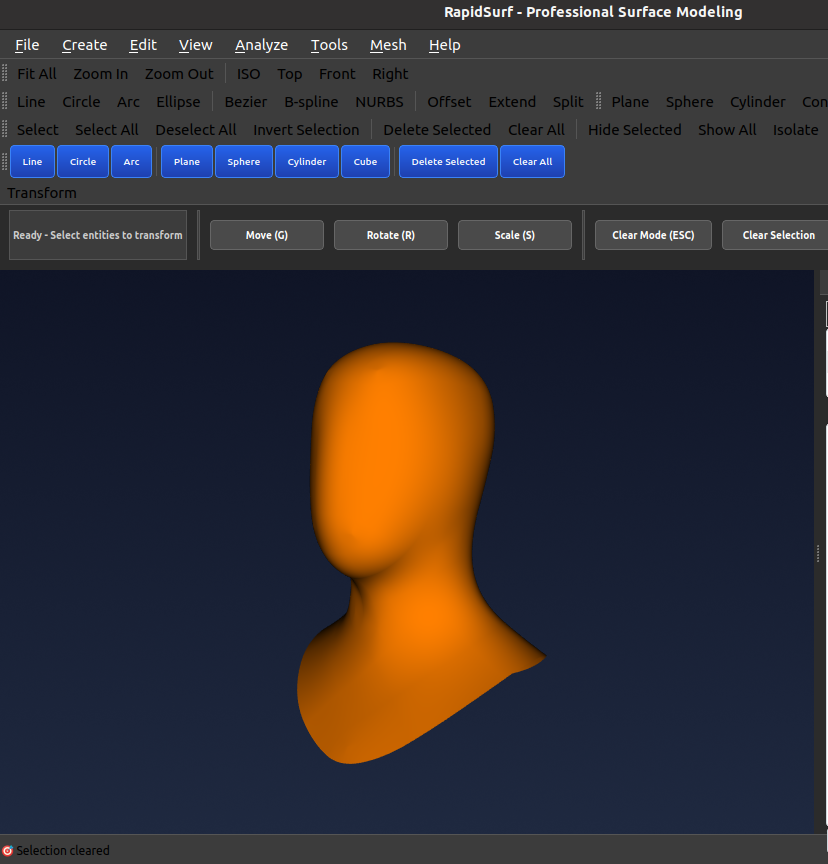Screen dimensions: 828x864
Task: Select the Bezier curve tool
Action: pyautogui.click(x=245, y=101)
